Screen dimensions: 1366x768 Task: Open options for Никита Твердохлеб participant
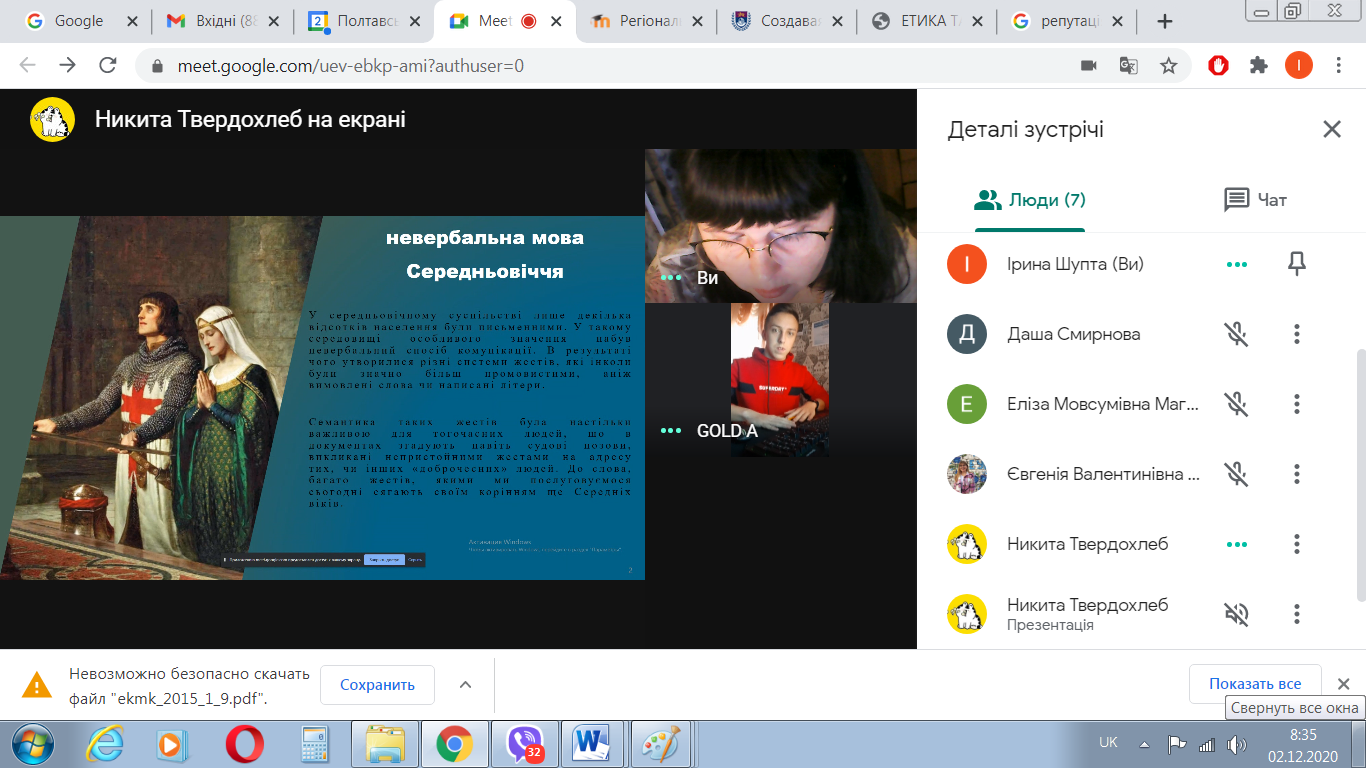coord(1297,544)
